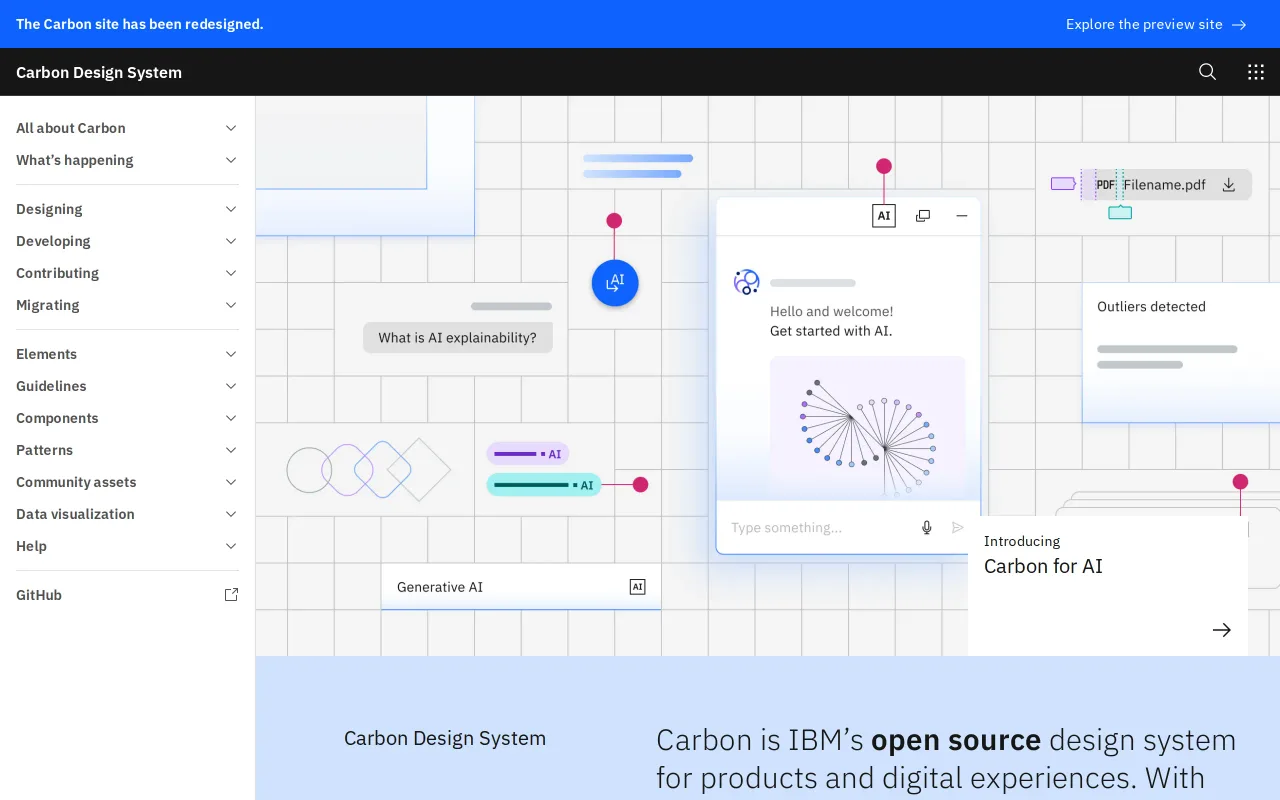The width and height of the screenshot is (1280, 800).
Task: Click the Filename.pdf file chip
Action: pos(1166,185)
